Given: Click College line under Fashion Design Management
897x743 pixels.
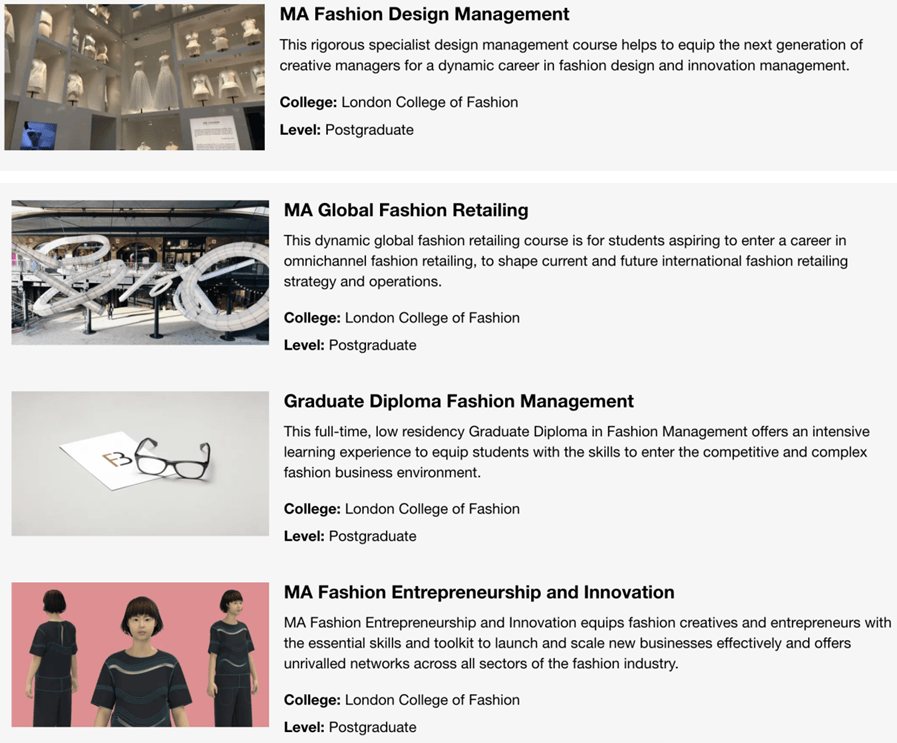Looking at the screenshot, I should pyautogui.click(x=399, y=102).
